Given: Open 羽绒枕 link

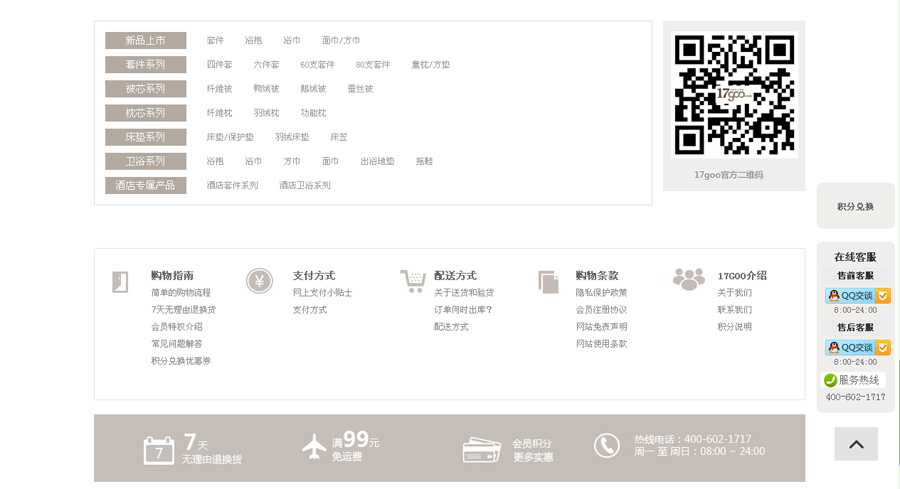Looking at the screenshot, I should click(266, 112).
